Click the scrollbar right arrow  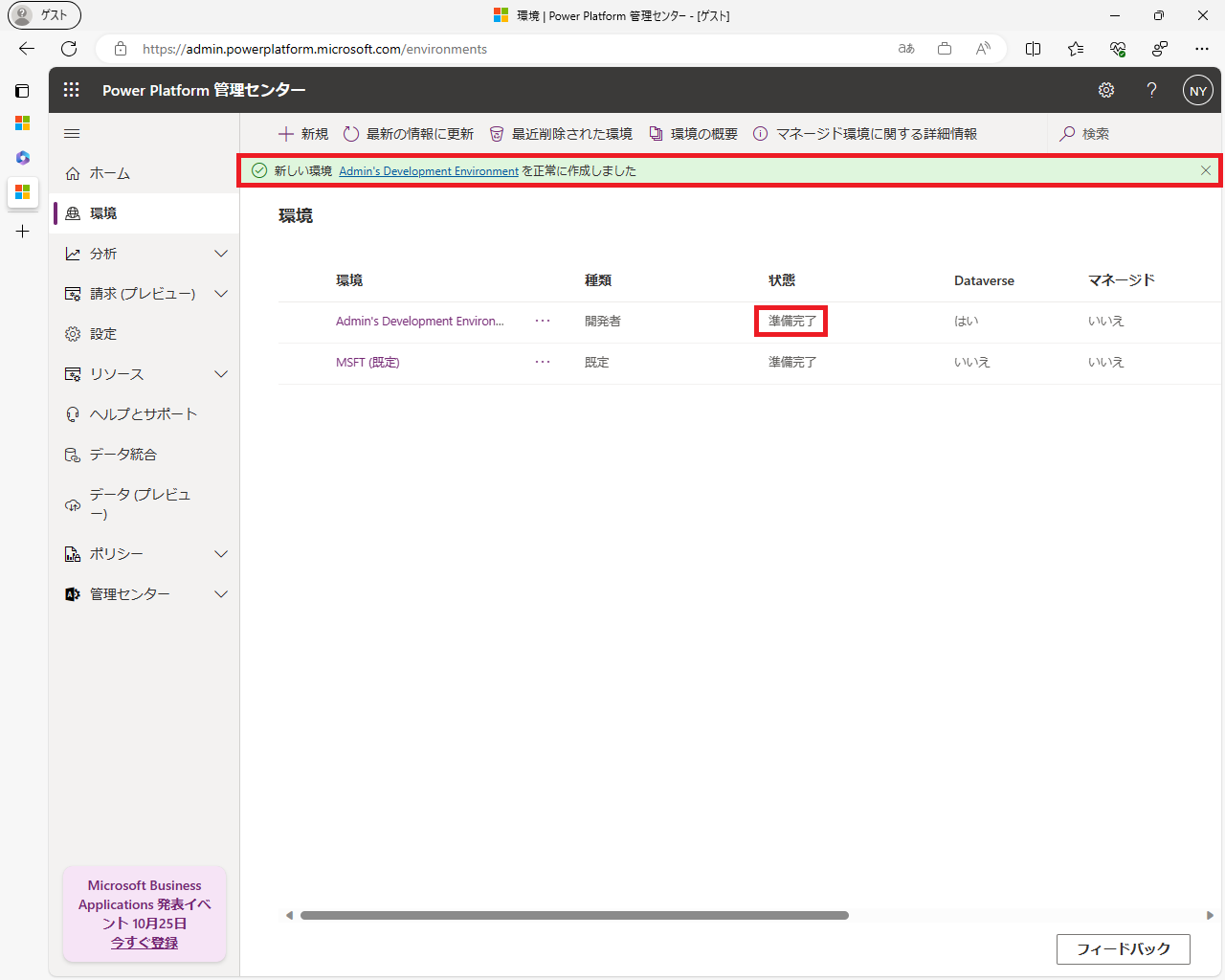[1211, 916]
